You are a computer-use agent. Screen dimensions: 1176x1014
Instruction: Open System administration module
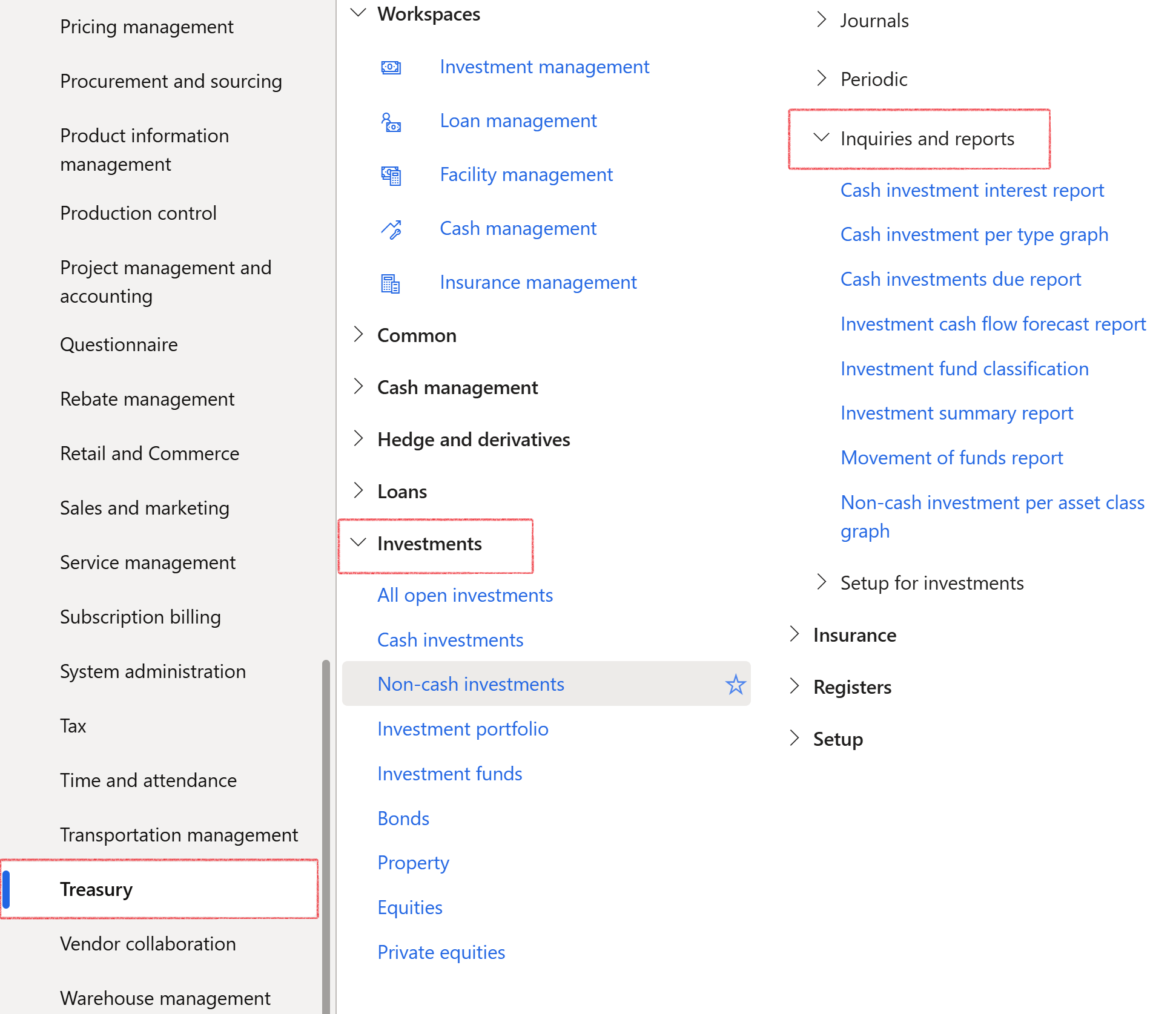153,671
